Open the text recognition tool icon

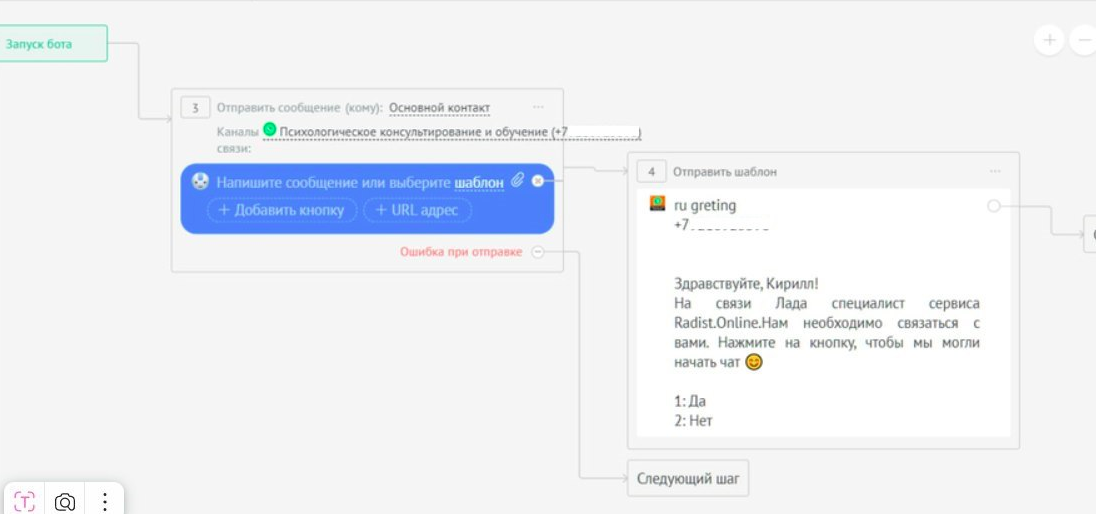coord(25,501)
